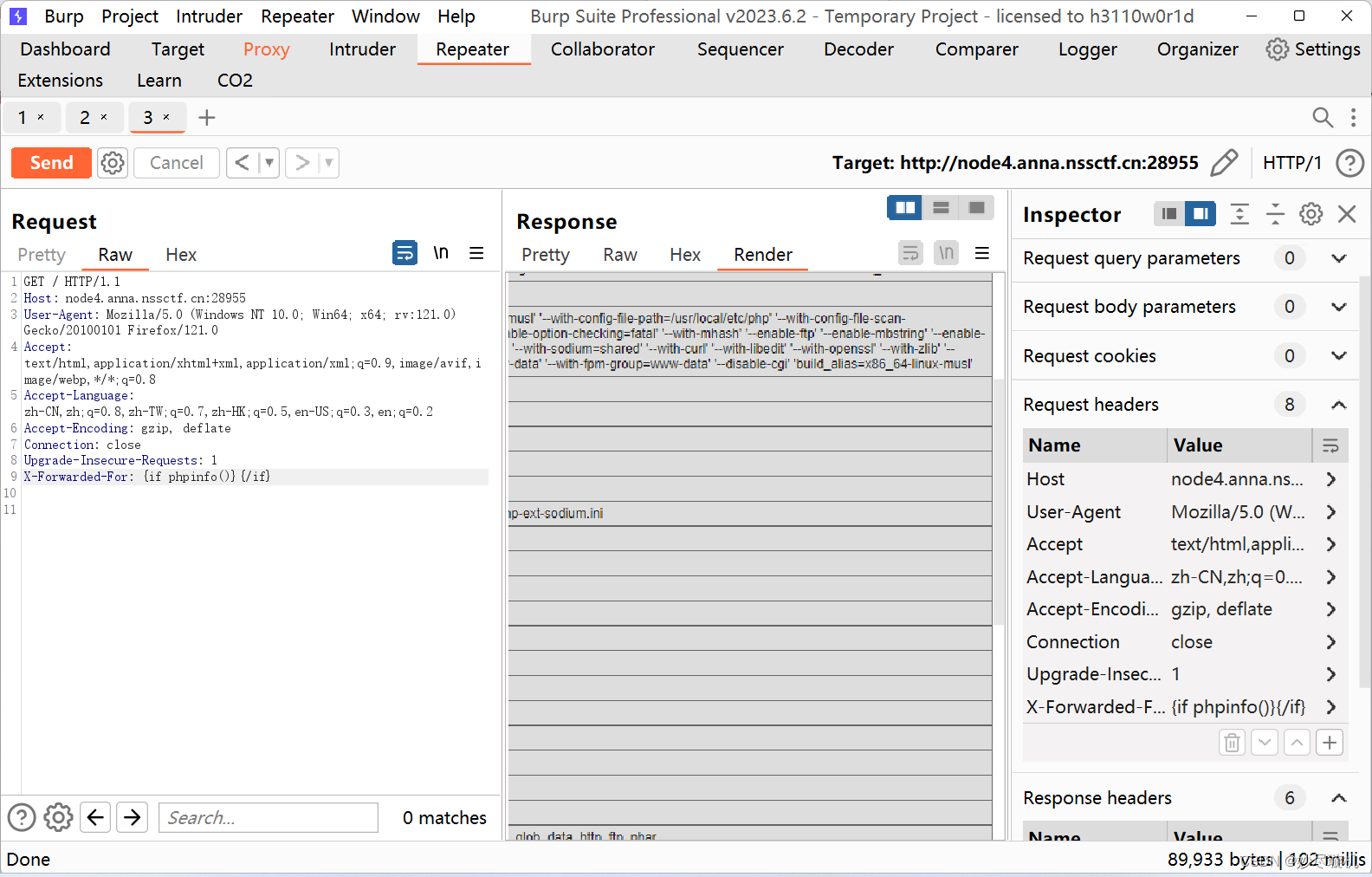The height and width of the screenshot is (877, 1372).
Task: Dock Inspector layout to right option
Action: [x=1200, y=214]
